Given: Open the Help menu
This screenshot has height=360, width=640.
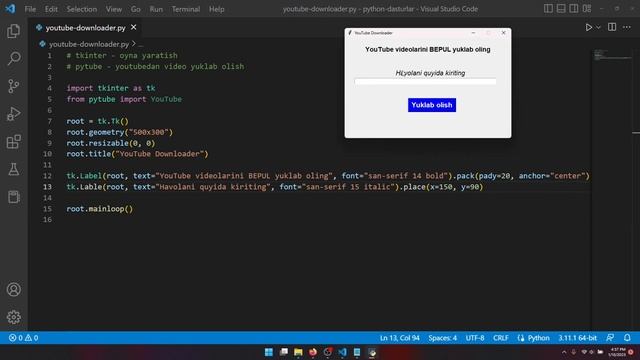Looking at the screenshot, I should (217, 9).
